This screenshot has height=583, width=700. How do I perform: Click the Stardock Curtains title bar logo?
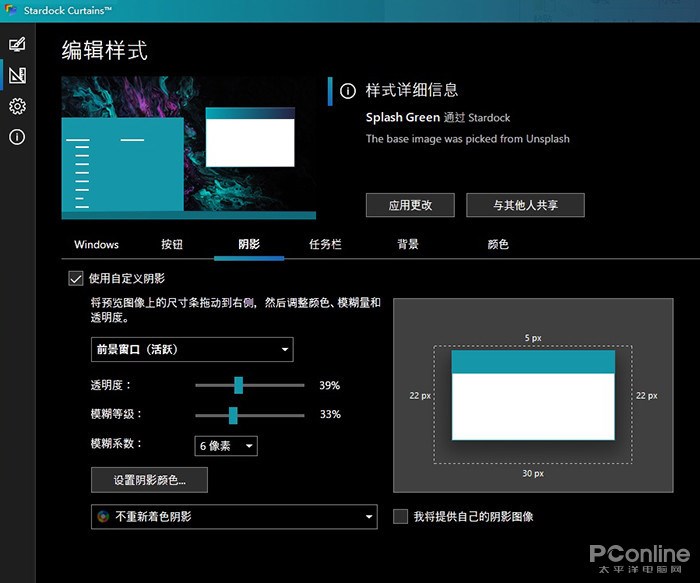[10, 10]
